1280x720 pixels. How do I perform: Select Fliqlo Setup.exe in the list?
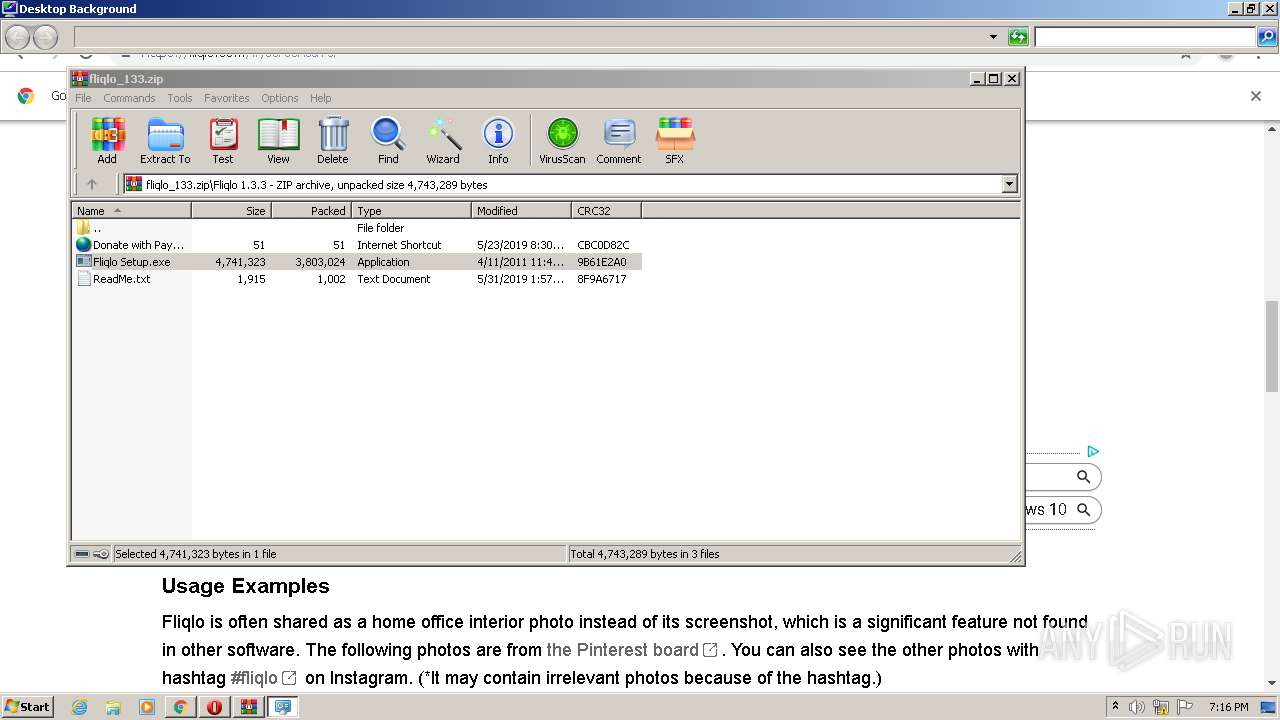(x=357, y=262)
